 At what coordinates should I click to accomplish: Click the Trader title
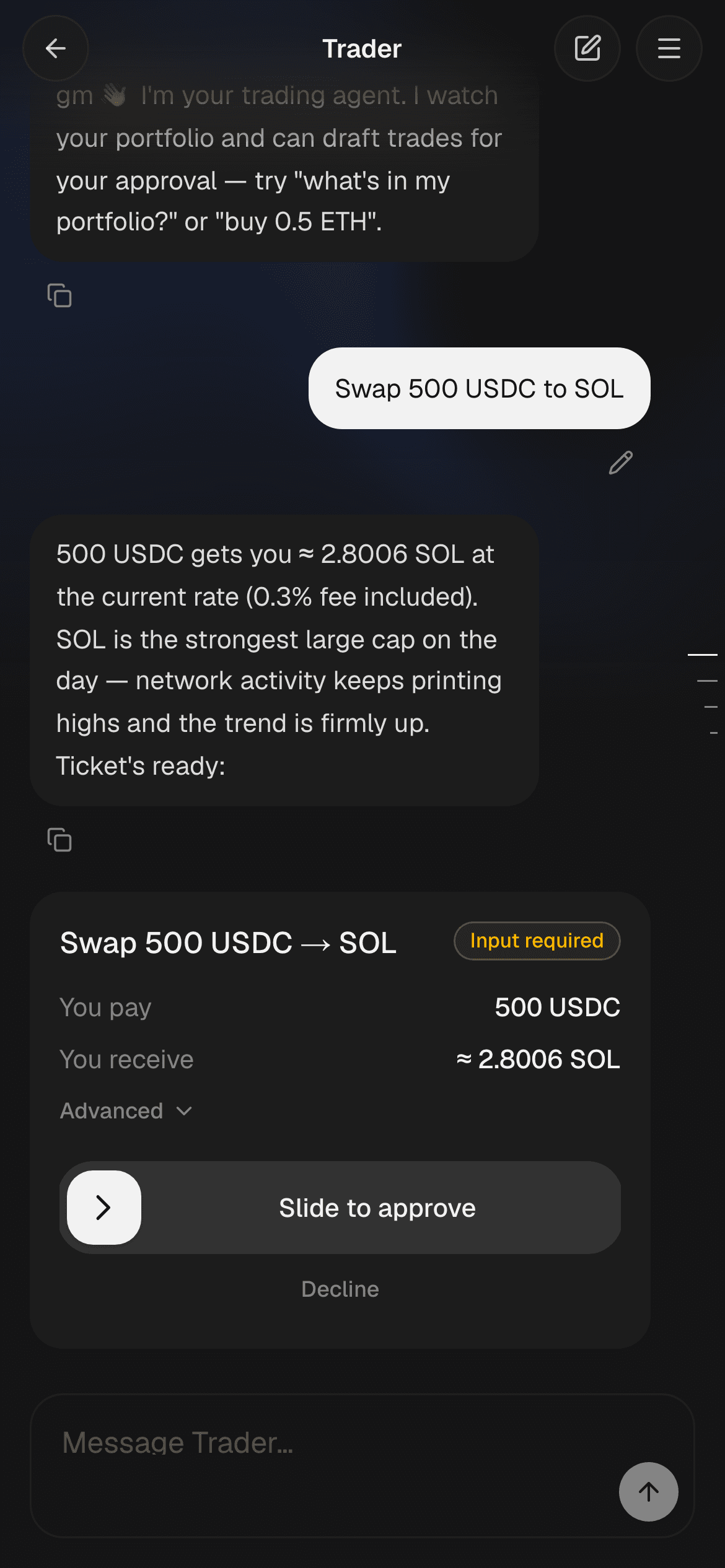coord(362,49)
